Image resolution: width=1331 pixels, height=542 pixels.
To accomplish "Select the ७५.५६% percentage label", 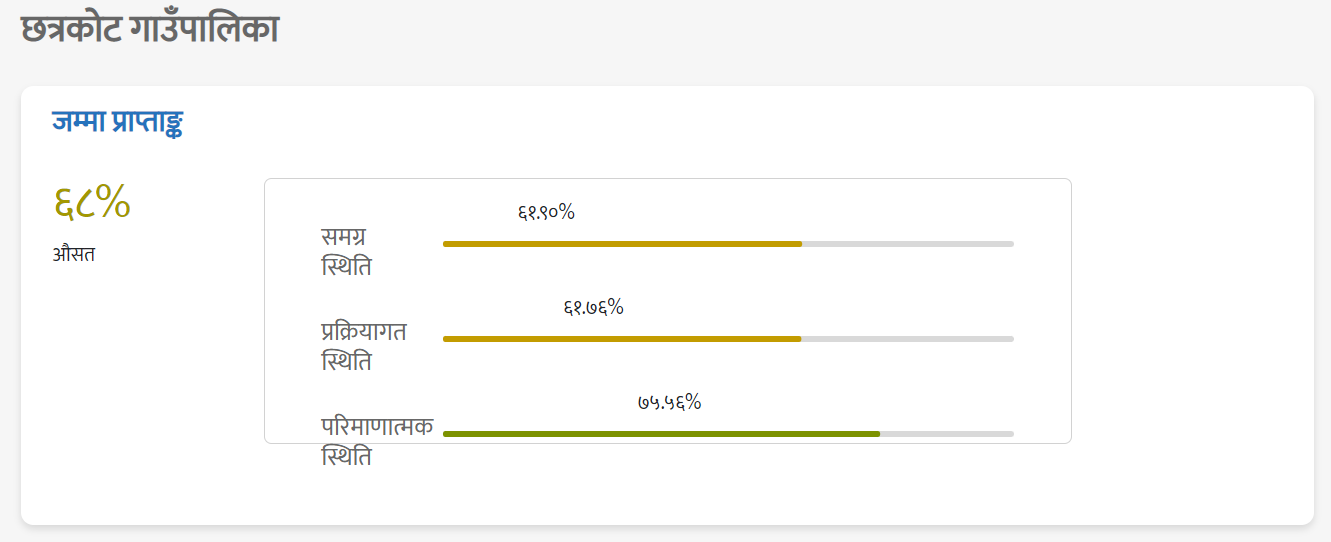I will coord(670,403).
